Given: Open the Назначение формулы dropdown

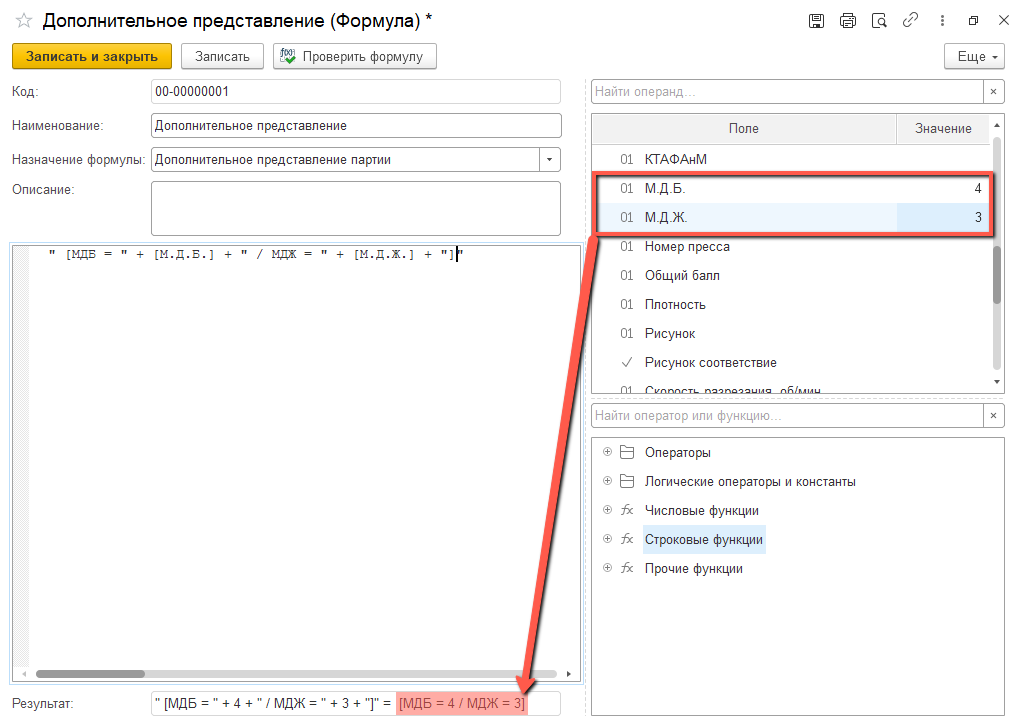Looking at the screenshot, I should point(550,160).
